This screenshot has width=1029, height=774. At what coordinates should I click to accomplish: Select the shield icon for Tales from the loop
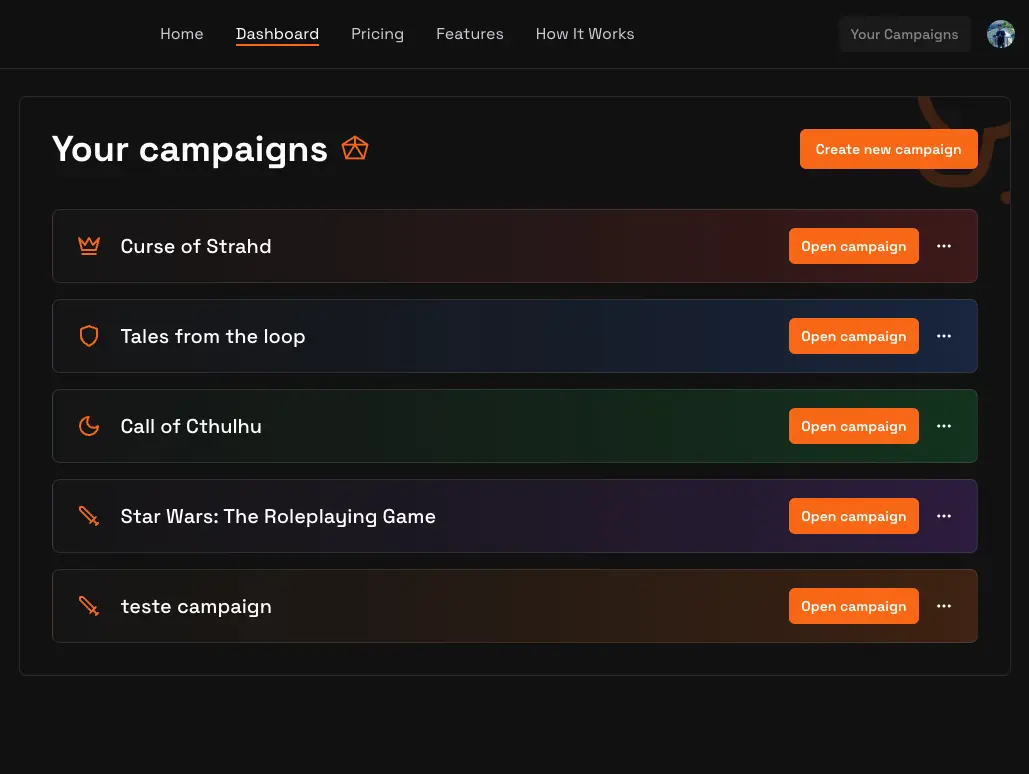(x=89, y=336)
